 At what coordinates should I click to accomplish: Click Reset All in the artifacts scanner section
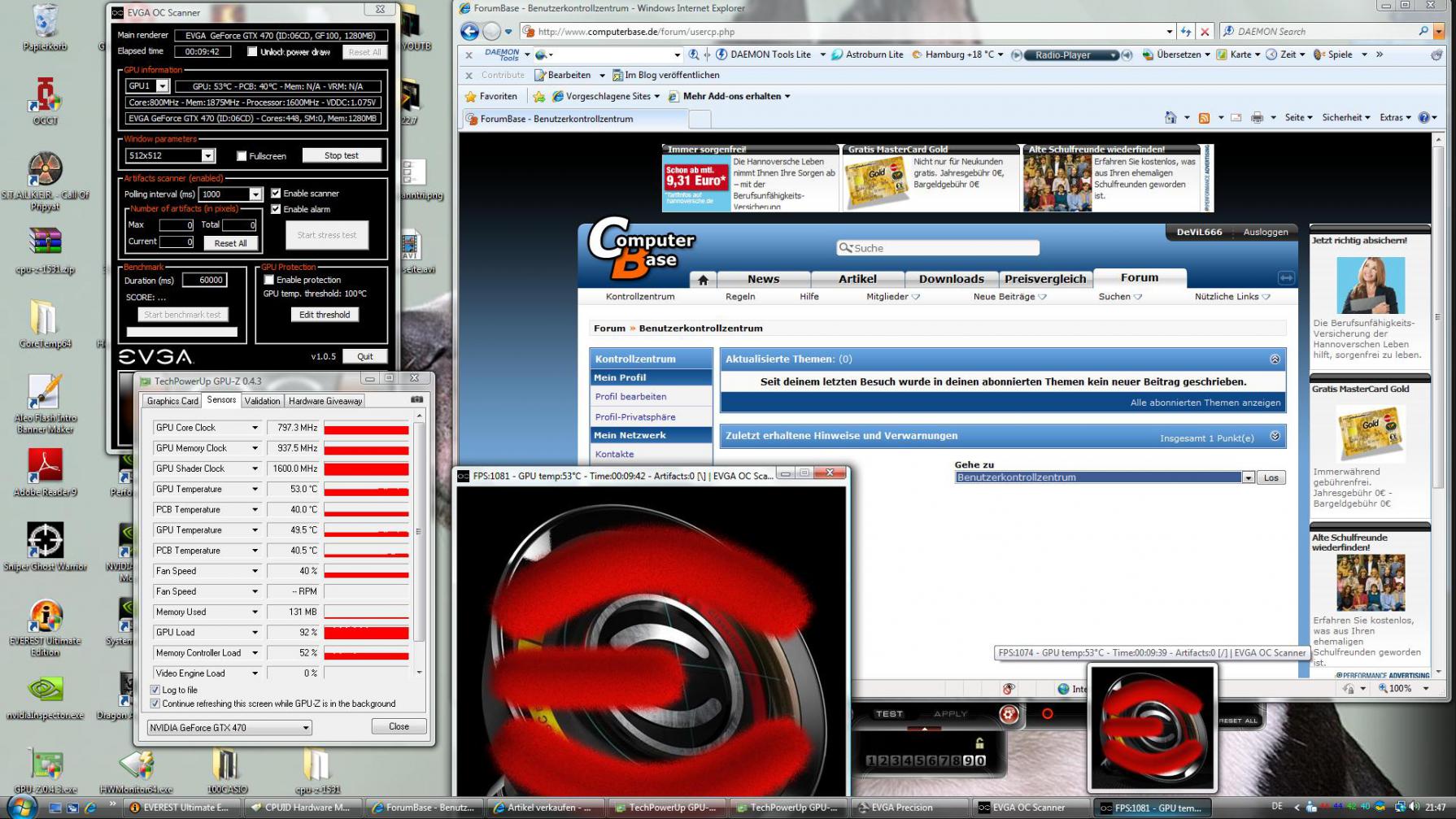click(x=231, y=243)
